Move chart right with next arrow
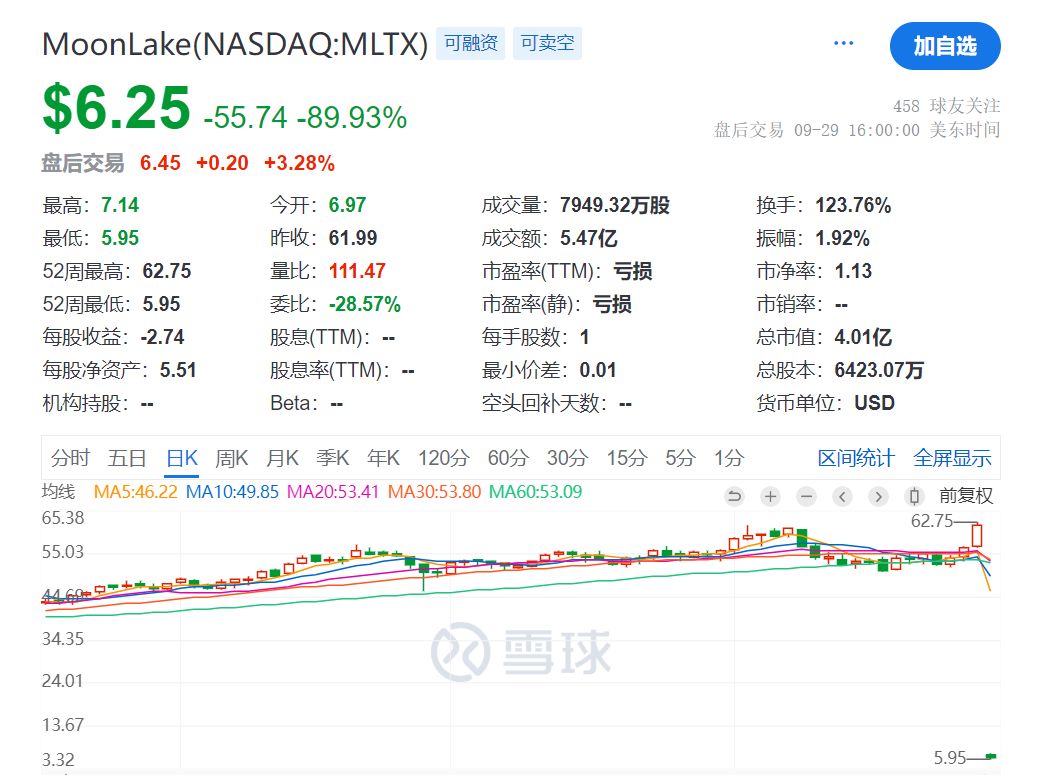 pyautogui.click(x=878, y=496)
